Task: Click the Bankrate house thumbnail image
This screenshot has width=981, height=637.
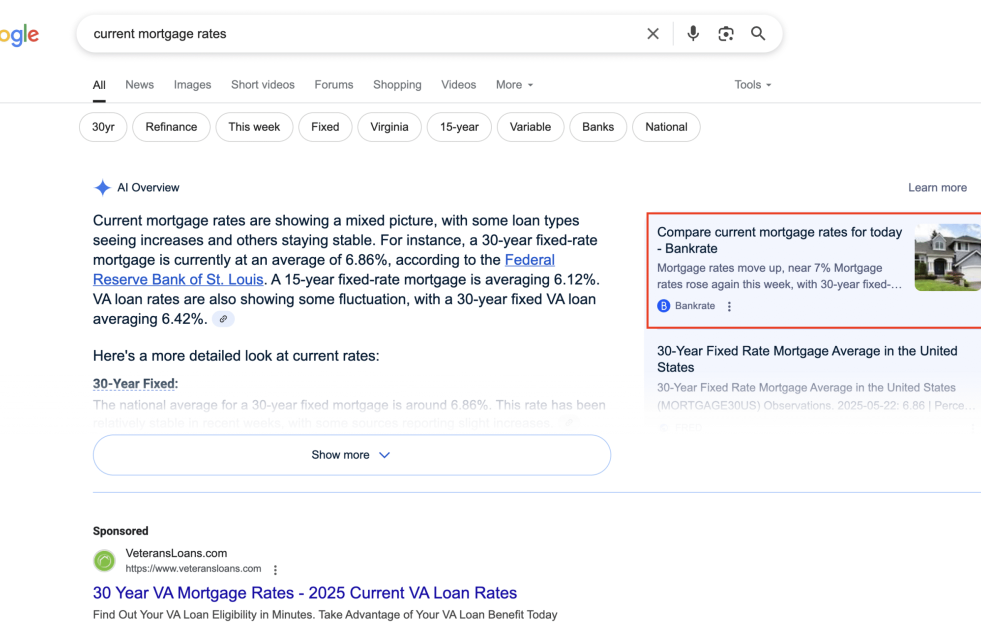Action: (x=947, y=257)
